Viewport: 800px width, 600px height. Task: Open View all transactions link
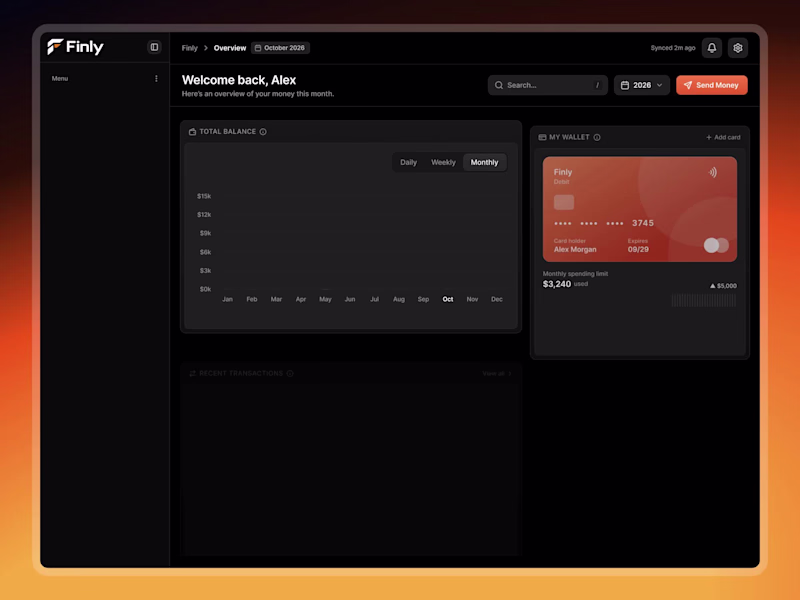(x=497, y=373)
